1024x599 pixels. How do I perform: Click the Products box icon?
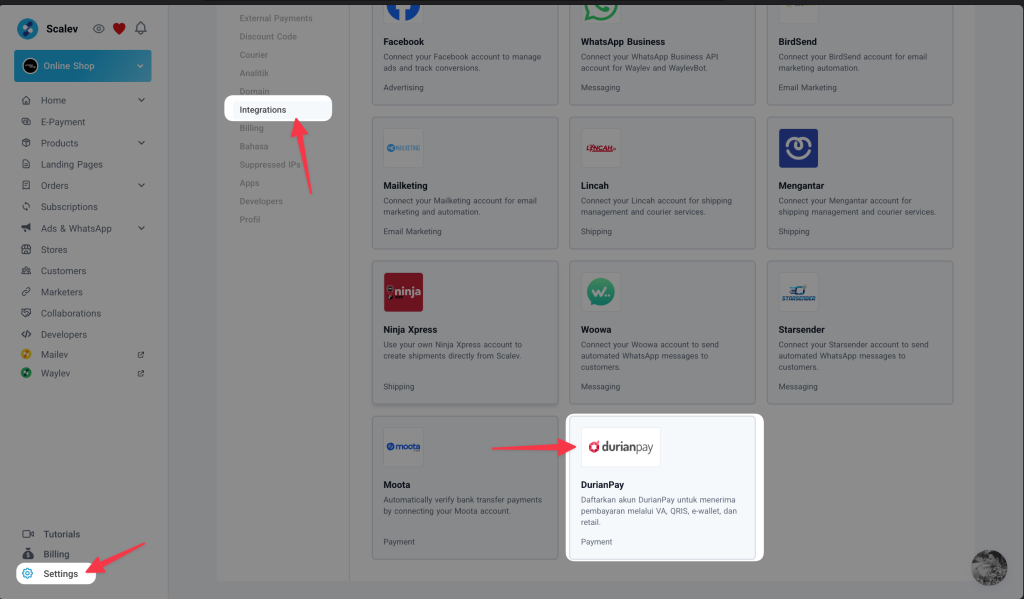[26, 143]
